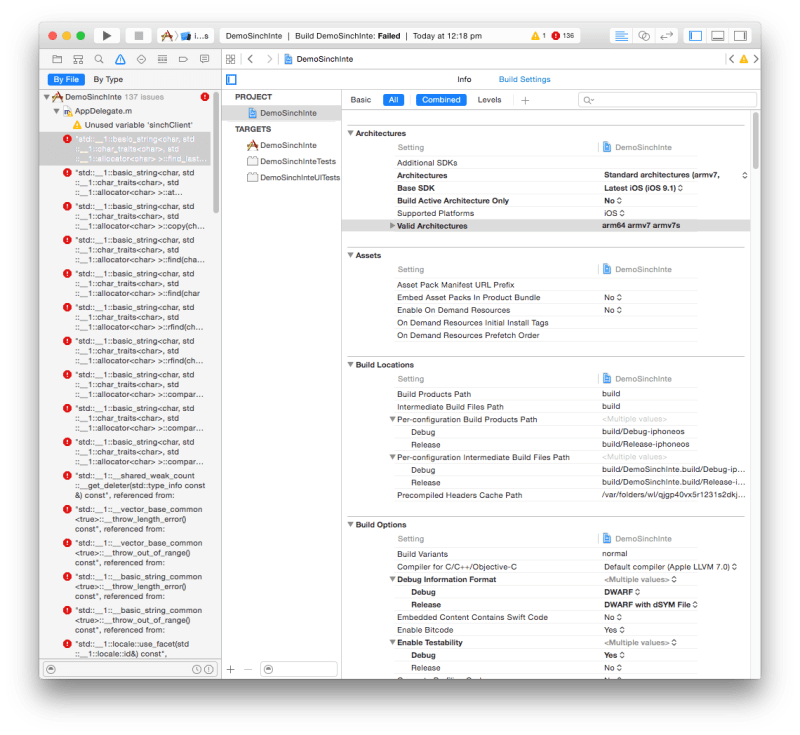Hide the Navigator panel toggle icon

(x=694, y=35)
